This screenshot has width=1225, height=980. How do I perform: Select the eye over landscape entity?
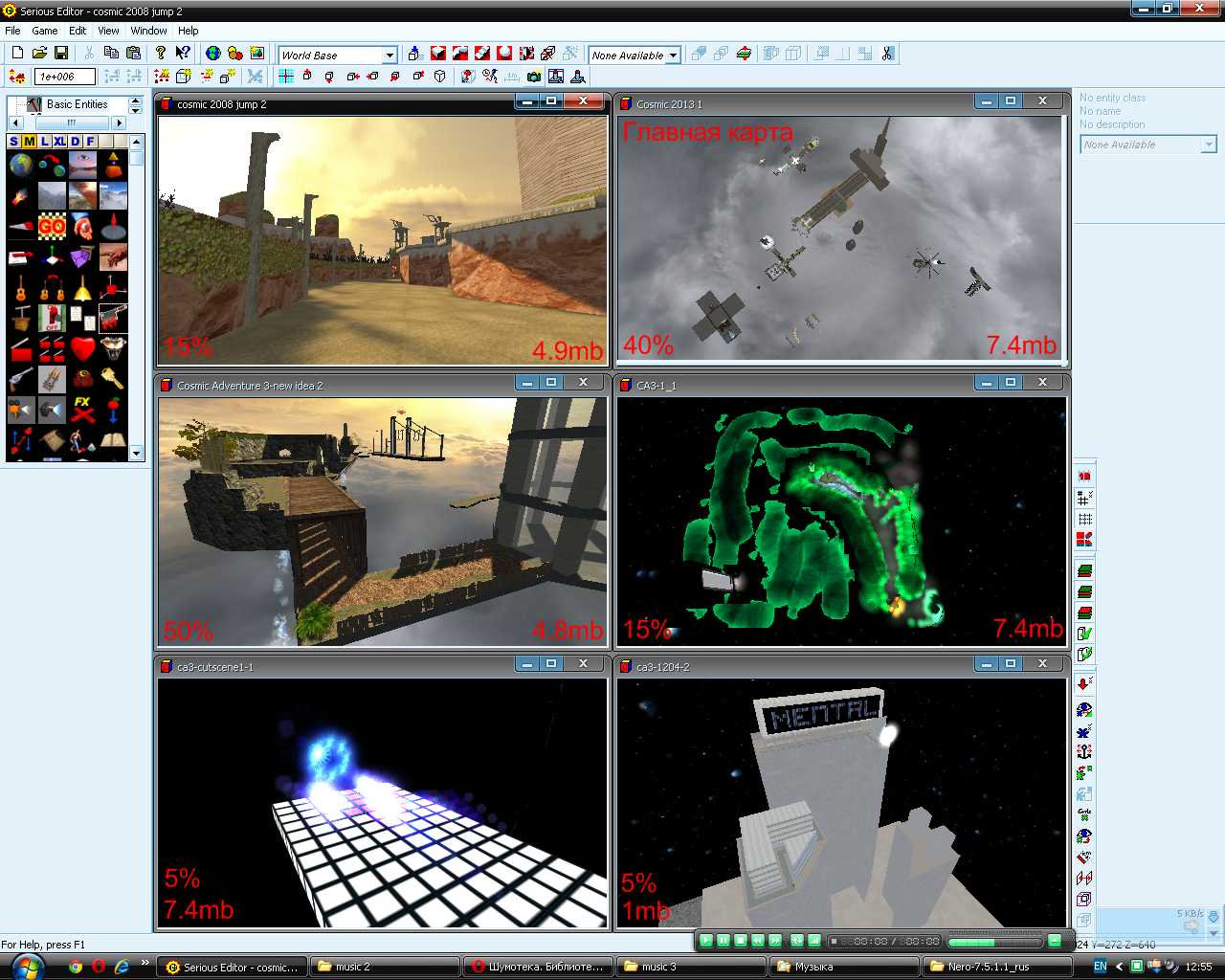(x=82, y=166)
